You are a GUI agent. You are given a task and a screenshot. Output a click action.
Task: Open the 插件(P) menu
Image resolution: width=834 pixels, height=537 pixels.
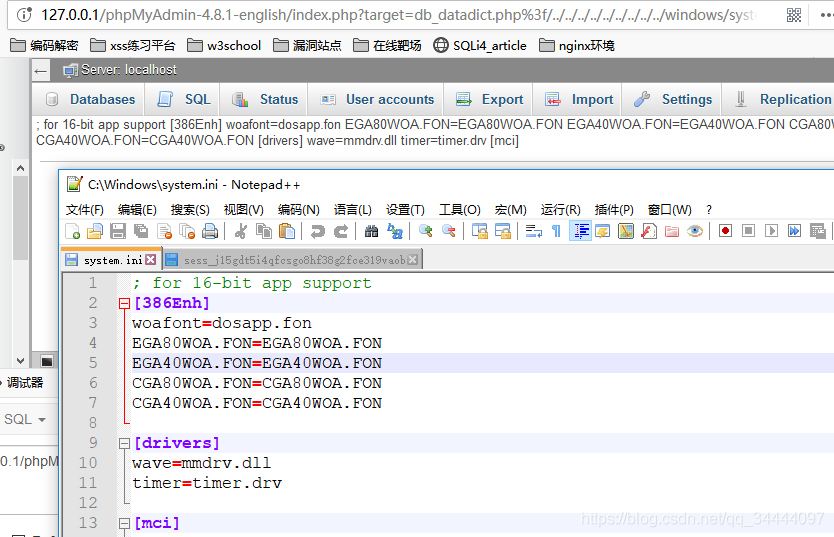614,210
